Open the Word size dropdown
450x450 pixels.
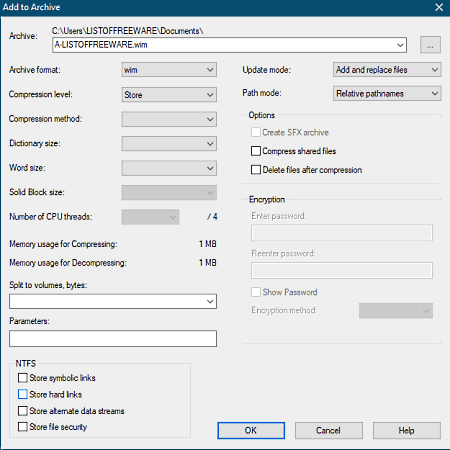click(x=169, y=168)
